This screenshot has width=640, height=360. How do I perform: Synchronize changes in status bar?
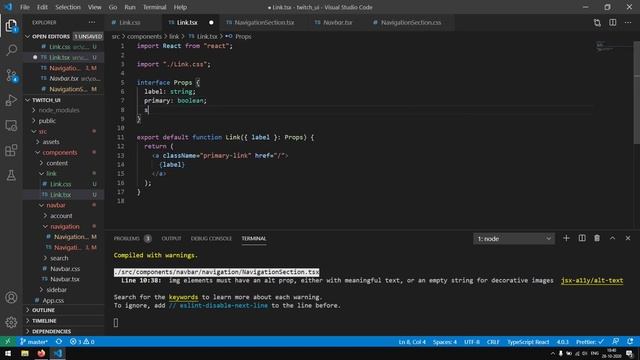[59, 342]
